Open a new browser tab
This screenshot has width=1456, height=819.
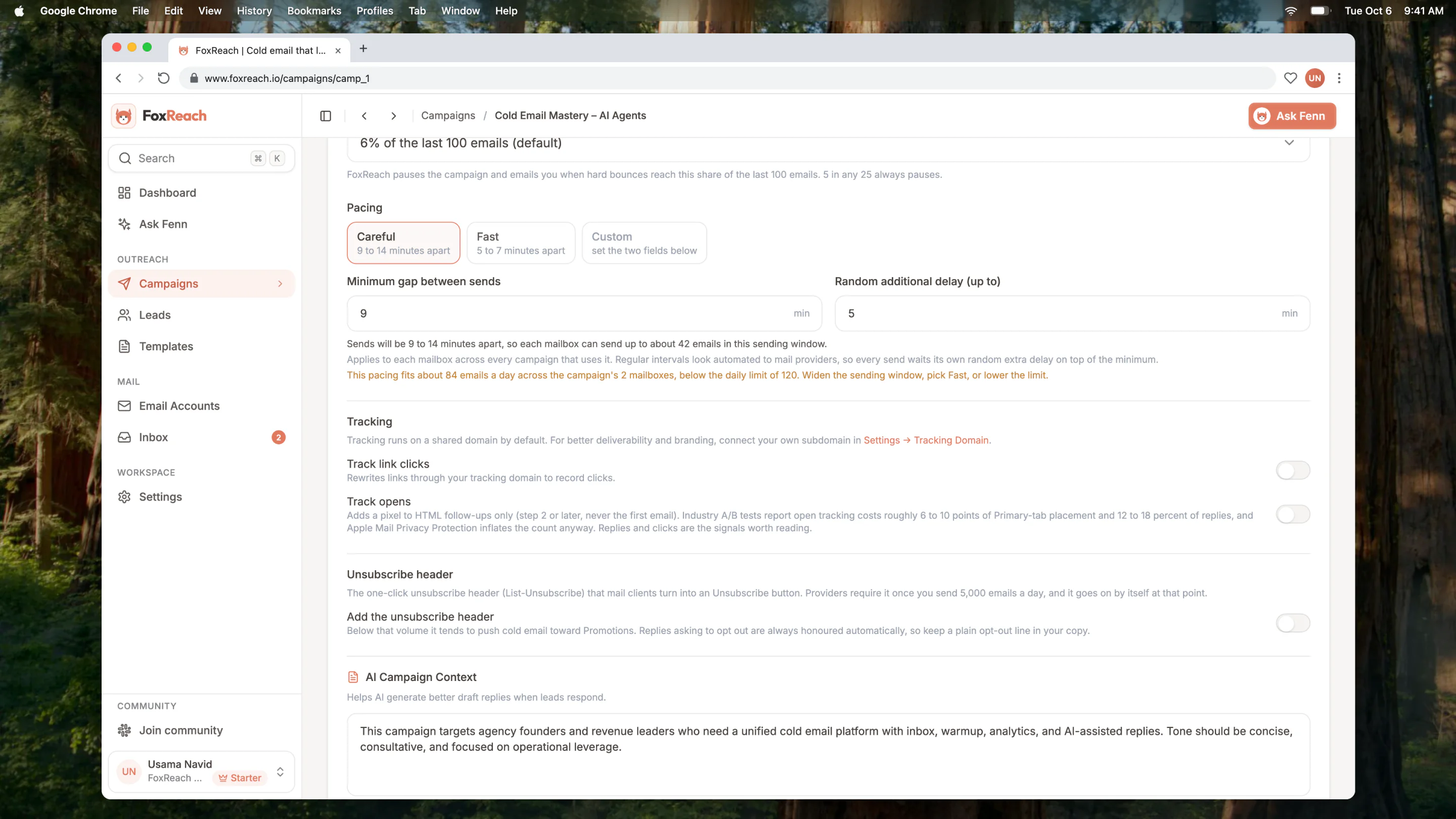click(x=363, y=49)
